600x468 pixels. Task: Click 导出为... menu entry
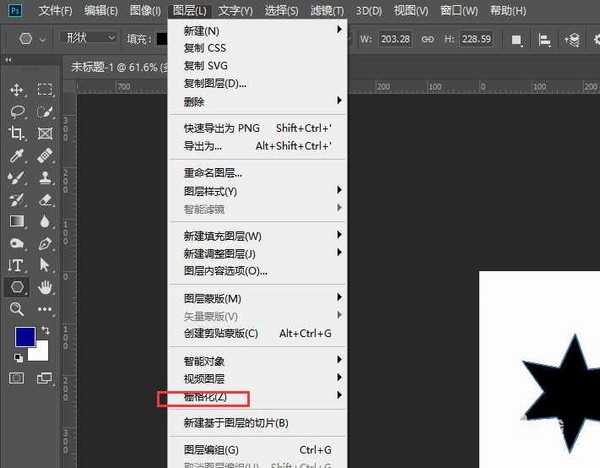click(203, 145)
